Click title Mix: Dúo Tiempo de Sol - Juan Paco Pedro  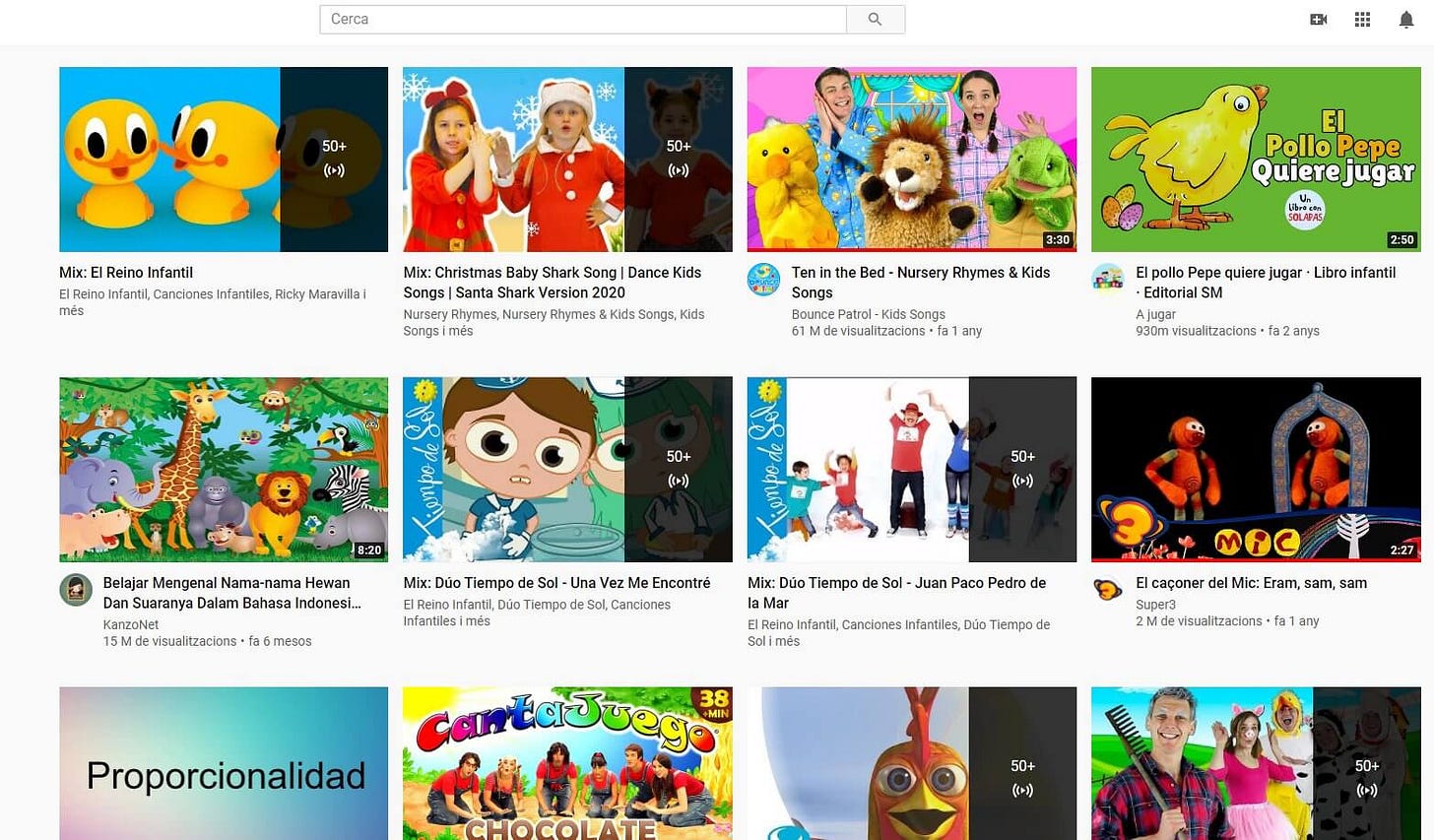click(x=896, y=593)
